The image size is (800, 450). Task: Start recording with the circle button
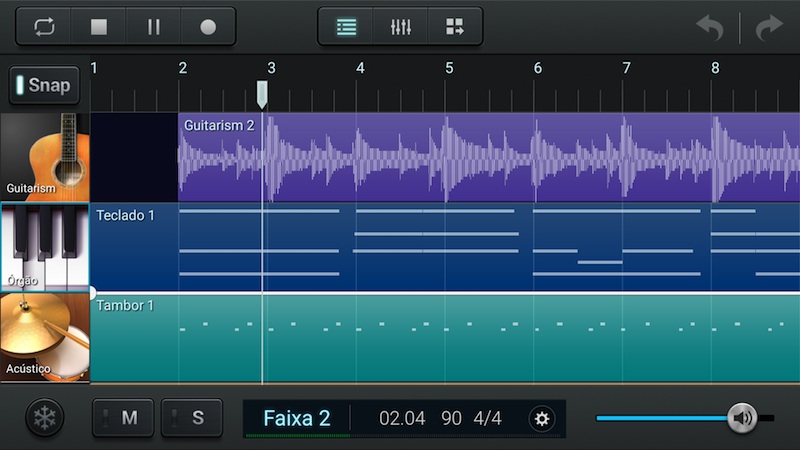[208, 27]
